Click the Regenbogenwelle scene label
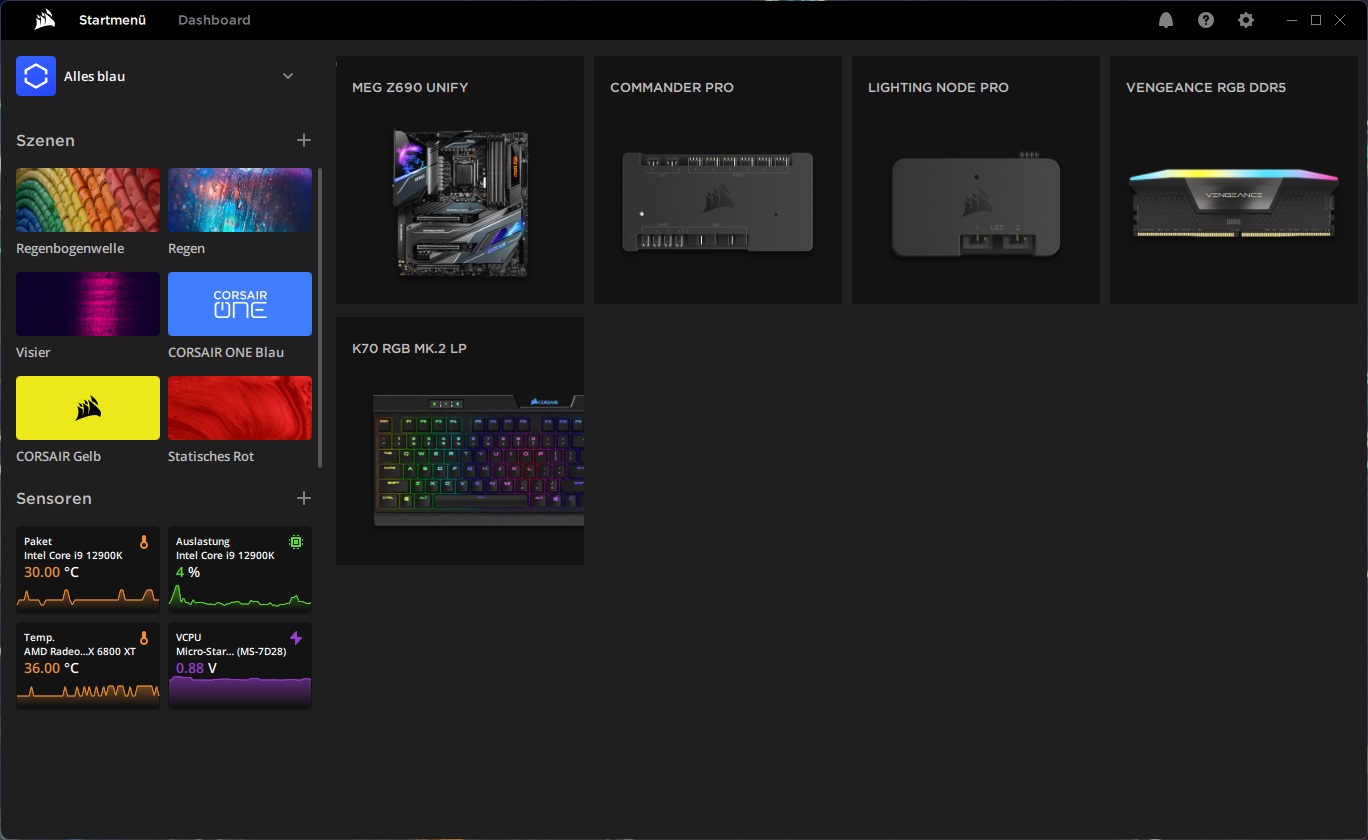1368x840 pixels. click(x=70, y=248)
